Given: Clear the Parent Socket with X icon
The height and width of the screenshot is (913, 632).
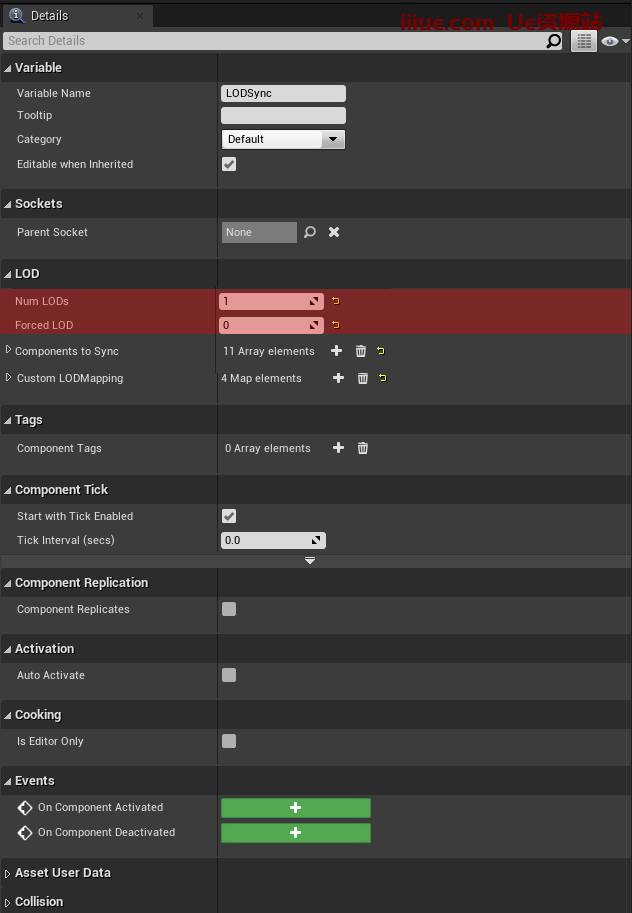Looking at the screenshot, I should pyautogui.click(x=334, y=232).
